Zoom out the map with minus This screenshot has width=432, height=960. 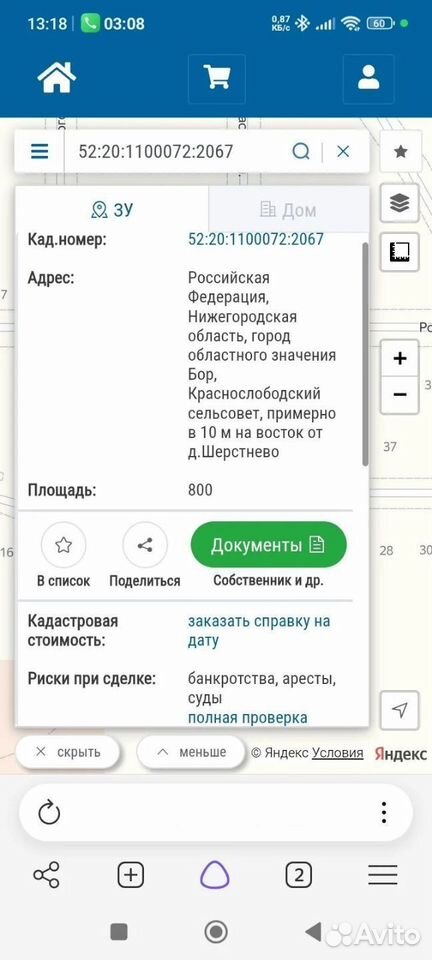400,395
